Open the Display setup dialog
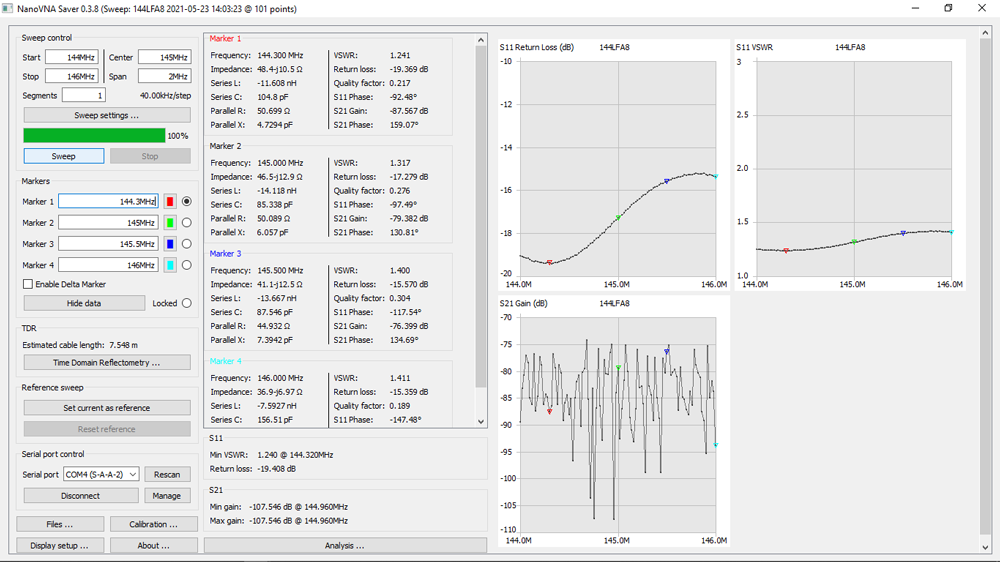This screenshot has height=562, width=1000. coord(60,545)
